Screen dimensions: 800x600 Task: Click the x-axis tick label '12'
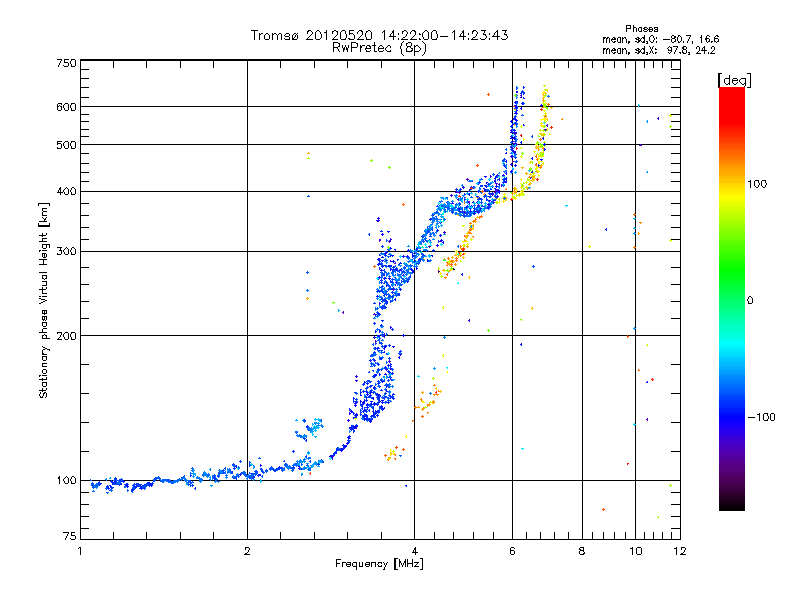coord(680,551)
